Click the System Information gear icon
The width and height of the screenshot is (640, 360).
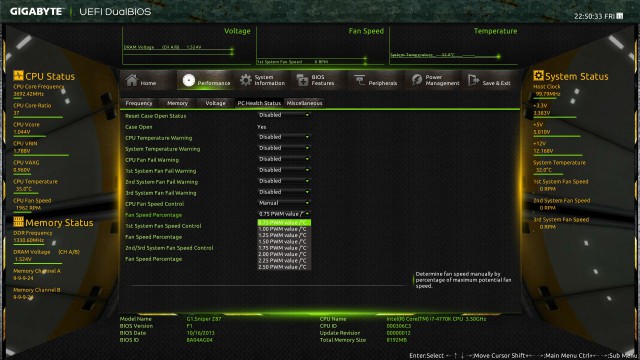click(x=246, y=80)
